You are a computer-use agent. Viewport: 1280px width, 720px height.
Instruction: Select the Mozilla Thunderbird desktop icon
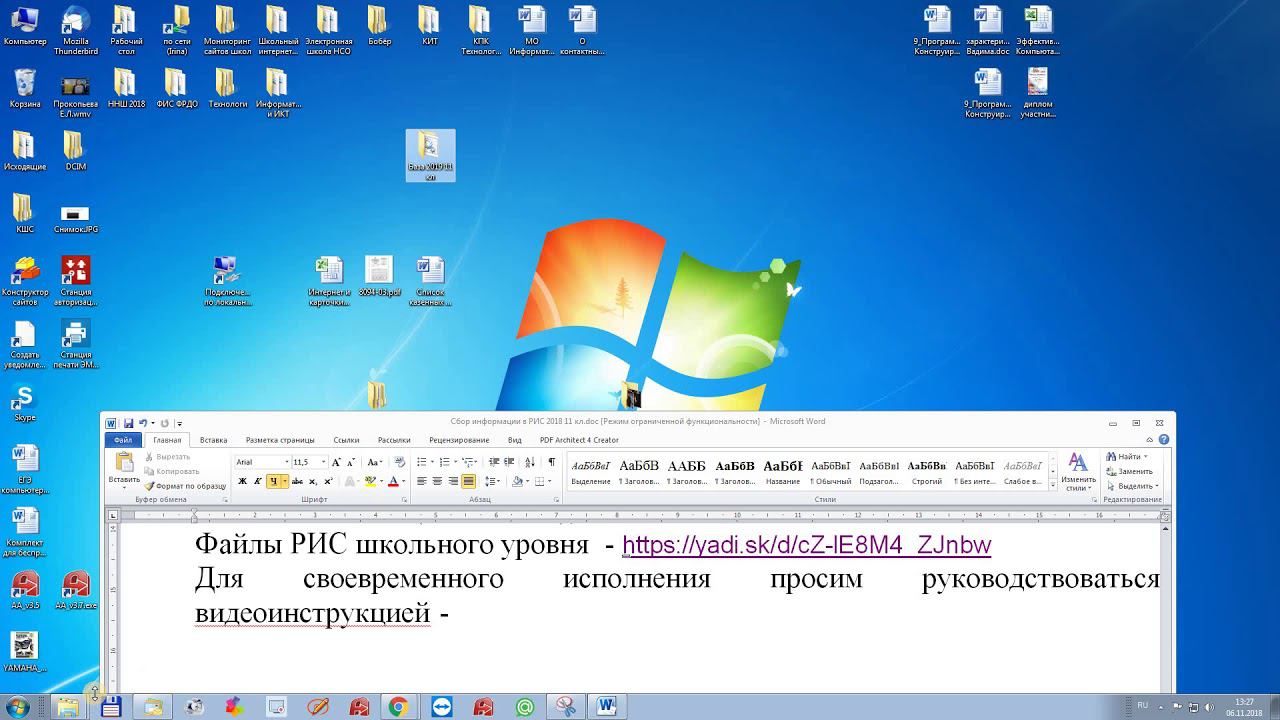click(x=76, y=31)
